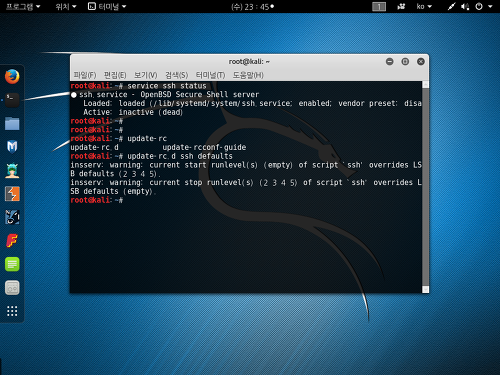Screen dimensions: 500x375
Task: Open the power menu icon
Action: (x=479, y=6)
